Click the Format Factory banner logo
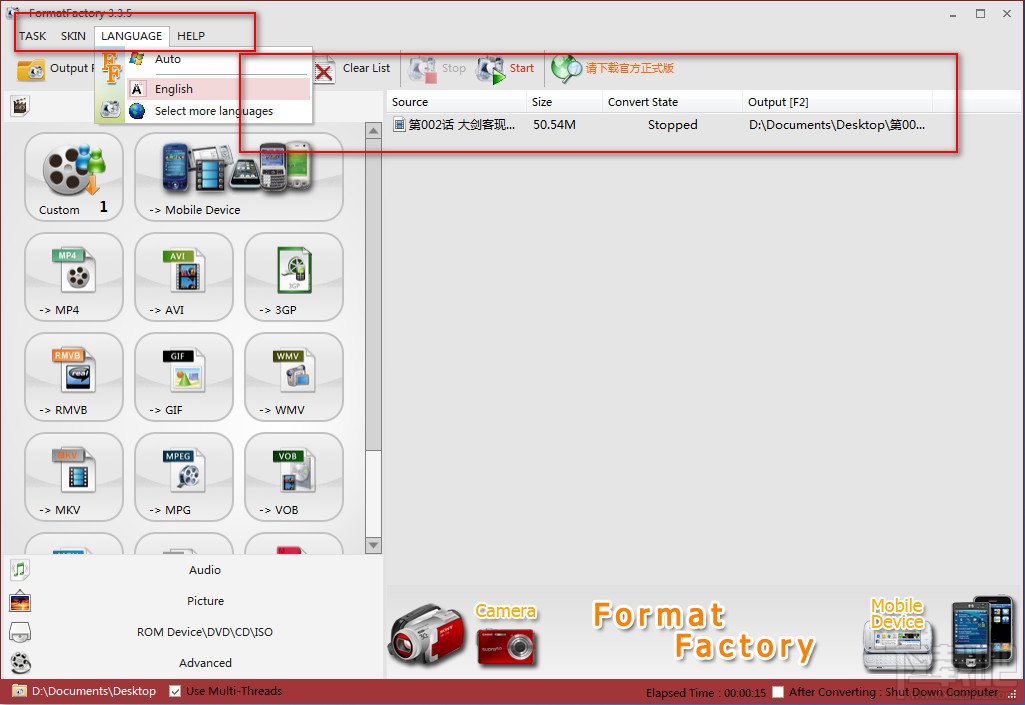 (704, 631)
